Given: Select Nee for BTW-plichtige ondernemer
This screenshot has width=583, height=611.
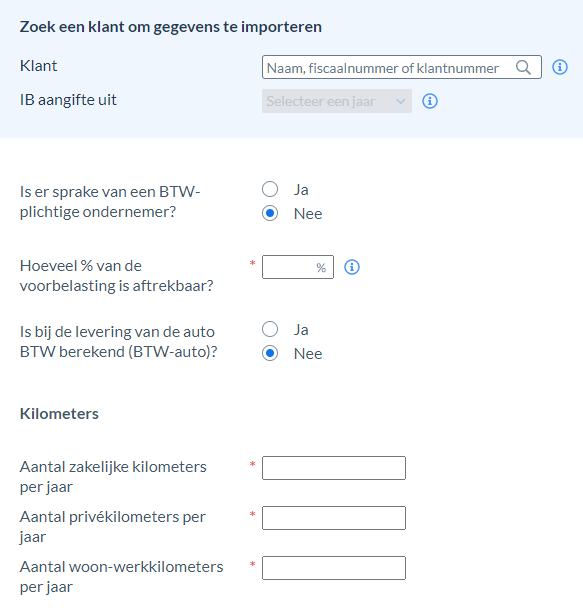Looking at the screenshot, I should point(270,213).
